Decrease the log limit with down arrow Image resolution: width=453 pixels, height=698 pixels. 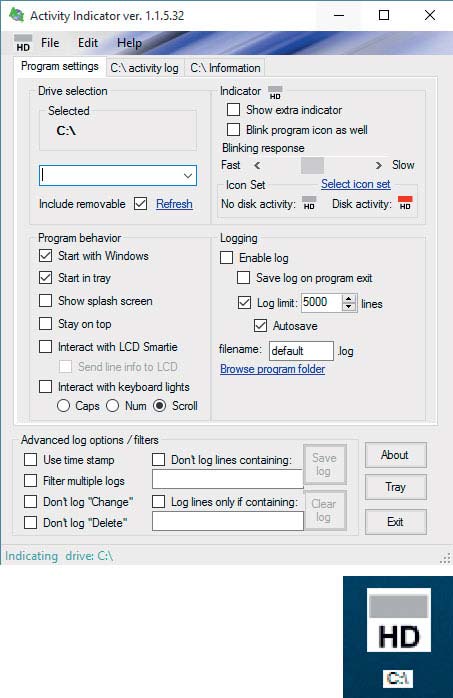[349, 307]
